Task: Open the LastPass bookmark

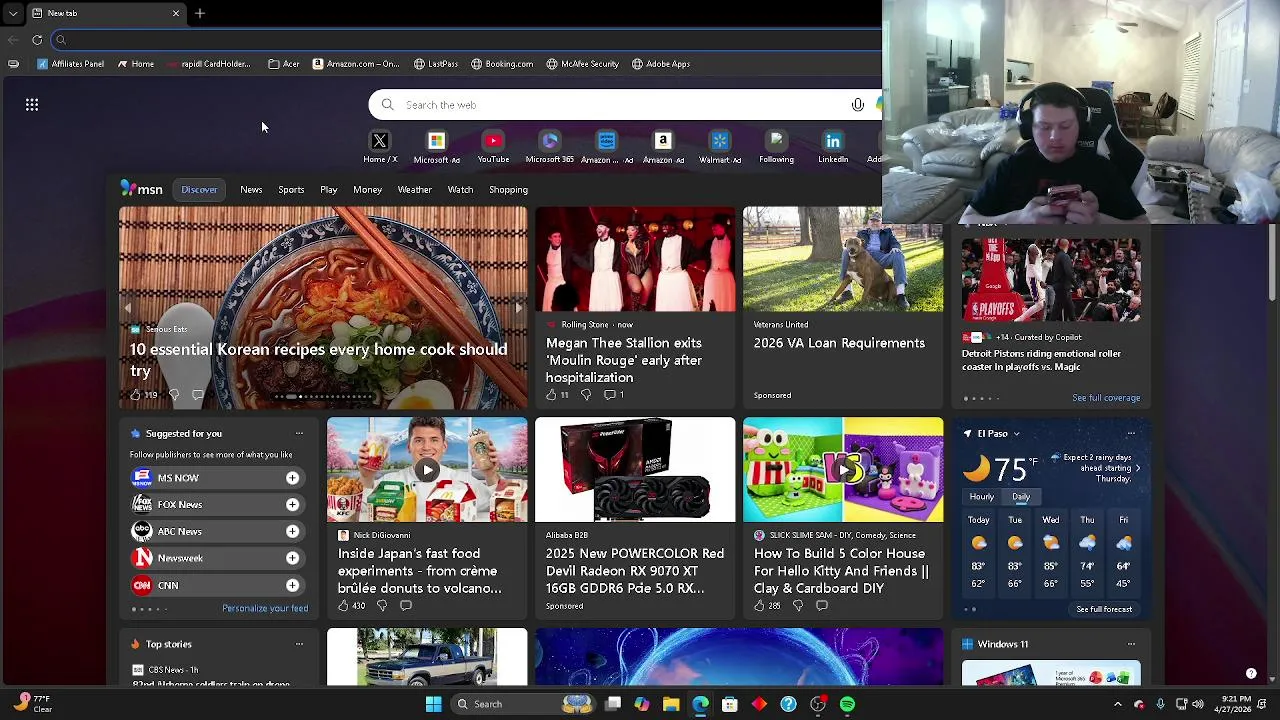Action: 436,64
